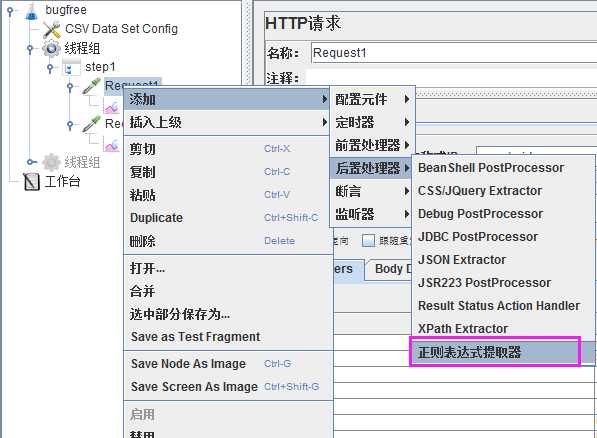This screenshot has height=438, width=597.
Task: Click the 注释 comment input field
Action: pos(451,78)
